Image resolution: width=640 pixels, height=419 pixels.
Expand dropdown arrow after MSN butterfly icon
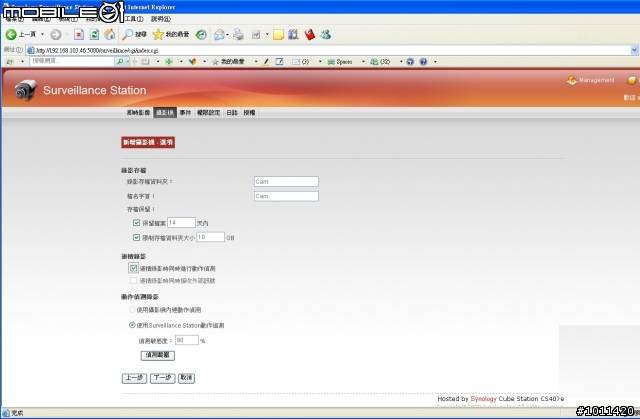click(x=204, y=62)
